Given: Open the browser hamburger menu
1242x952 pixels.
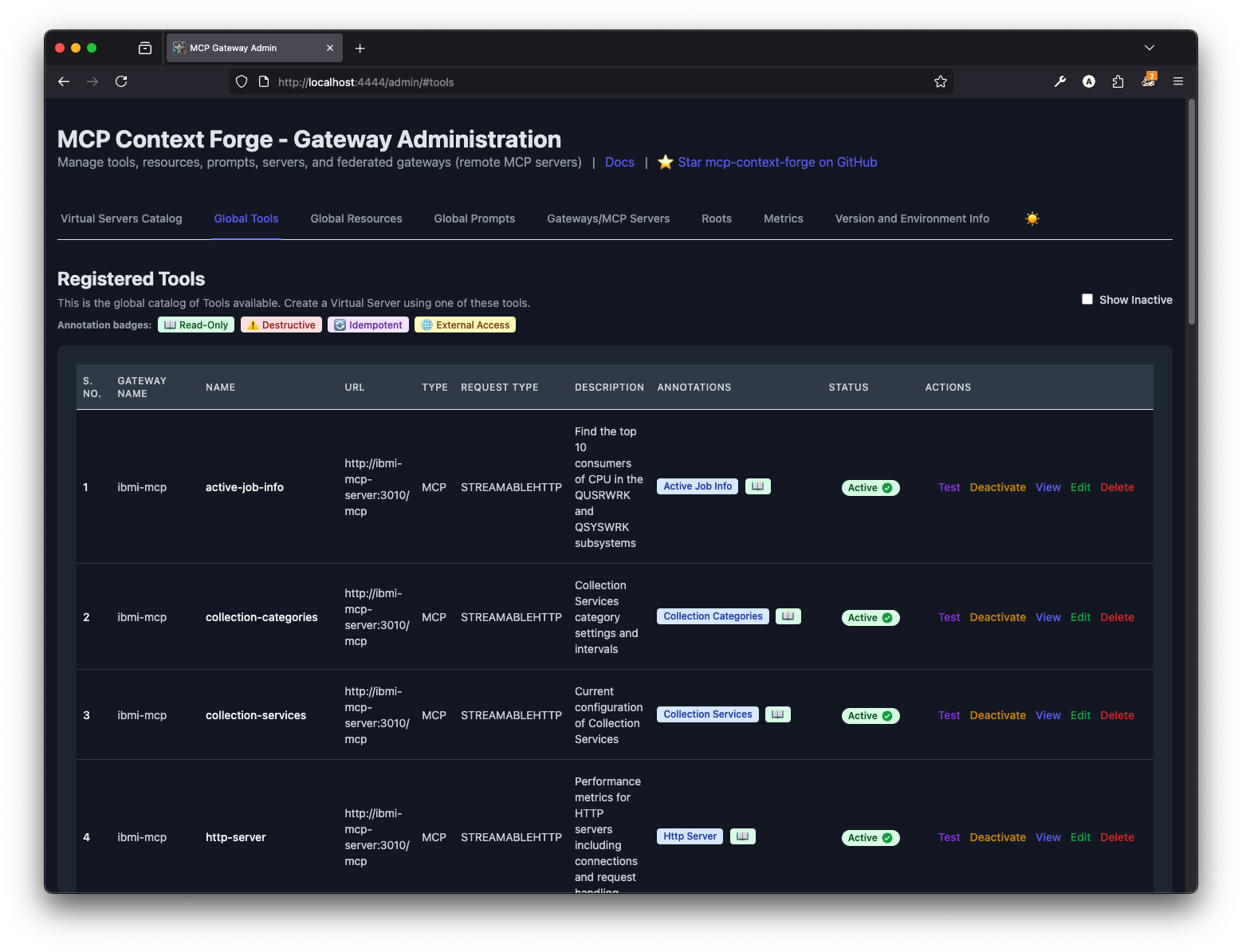Looking at the screenshot, I should [x=1177, y=81].
